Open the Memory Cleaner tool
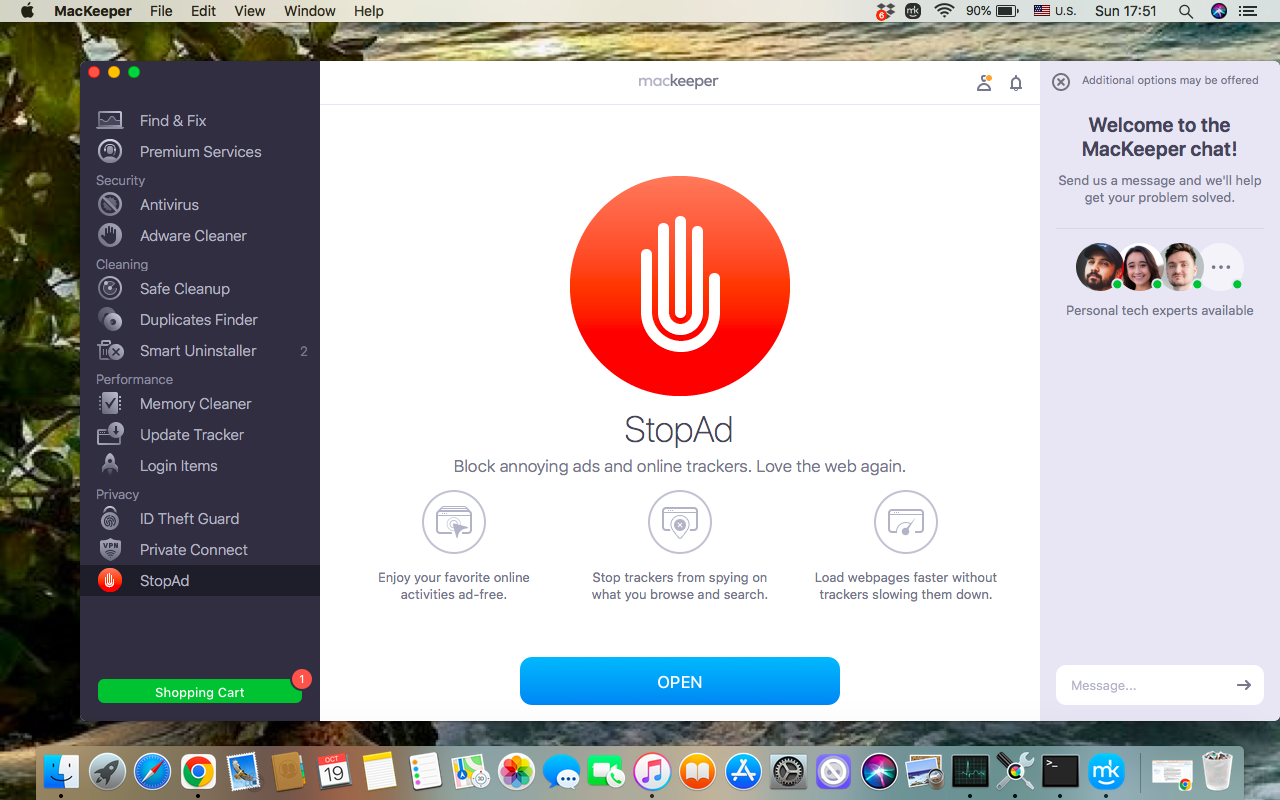Image resolution: width=1280 pixels, height=800 pixels. [x=193, y=403]
